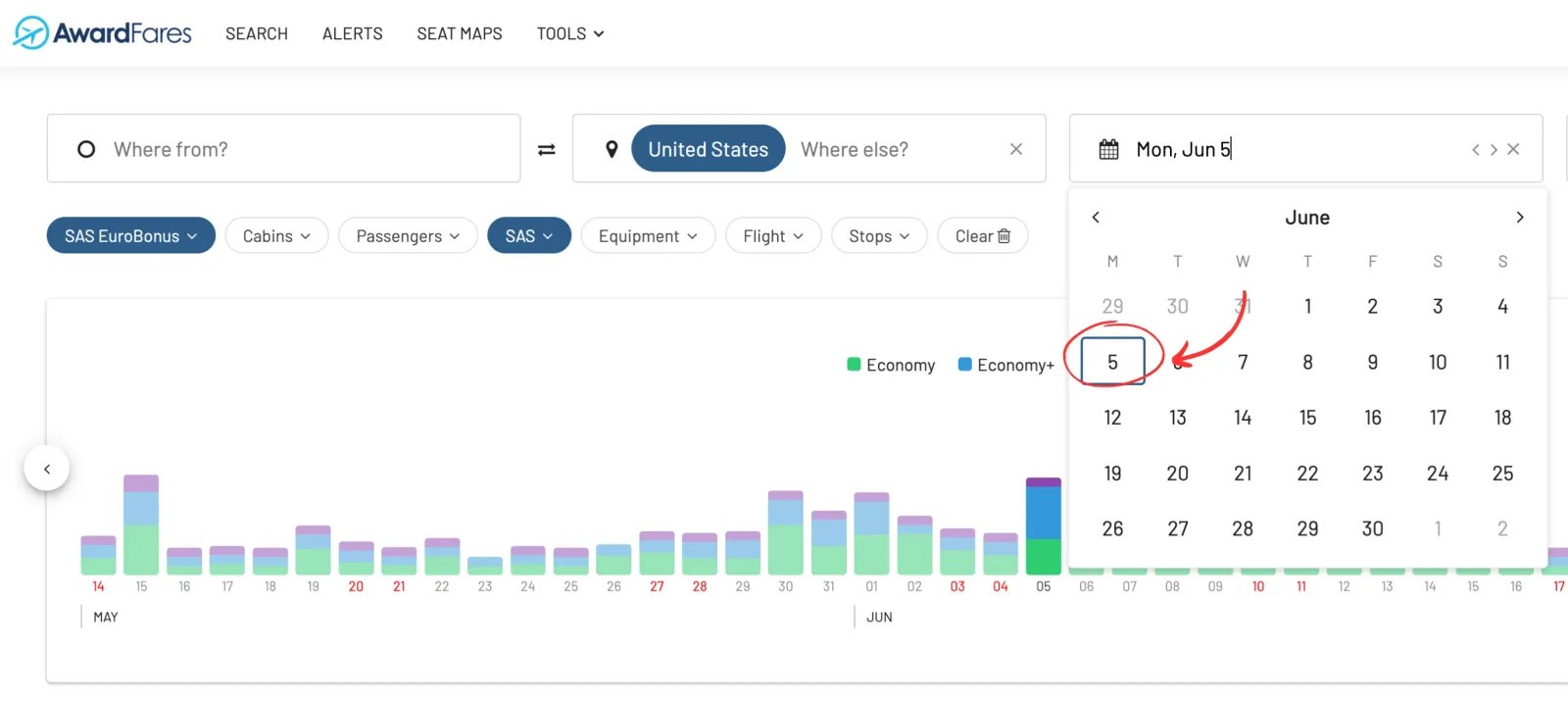
Task: Open SEAT MAPS page
Action: pyautogui.click(x=460, y=33)
